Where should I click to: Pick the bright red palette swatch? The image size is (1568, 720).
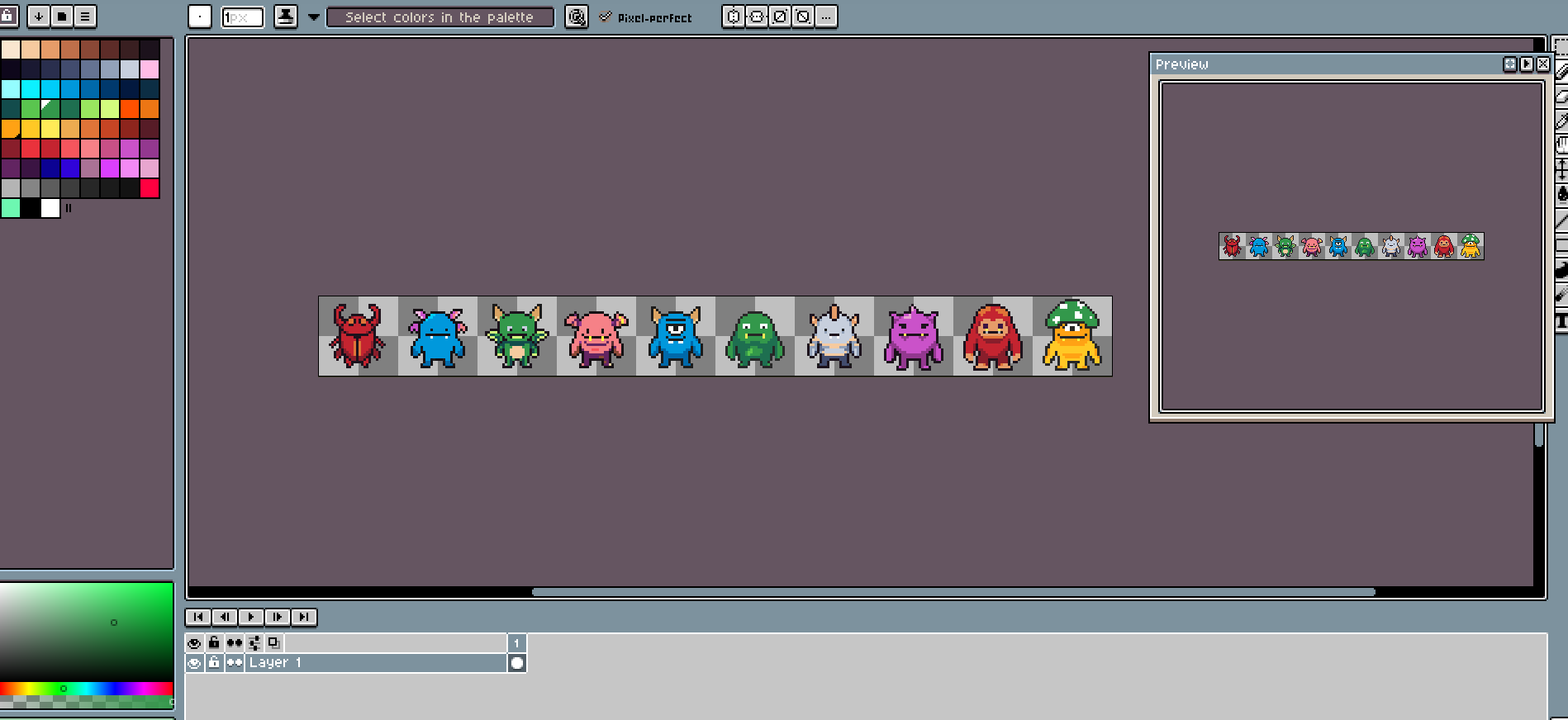150,188
